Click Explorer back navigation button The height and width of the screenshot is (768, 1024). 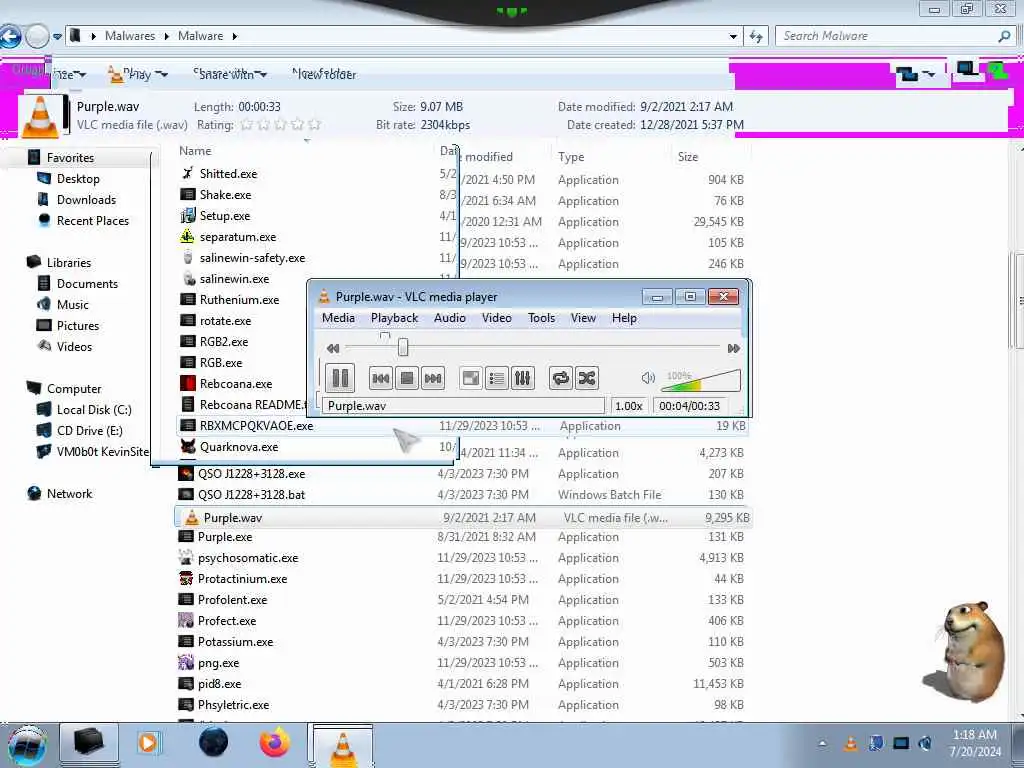(x=10, y=36)
